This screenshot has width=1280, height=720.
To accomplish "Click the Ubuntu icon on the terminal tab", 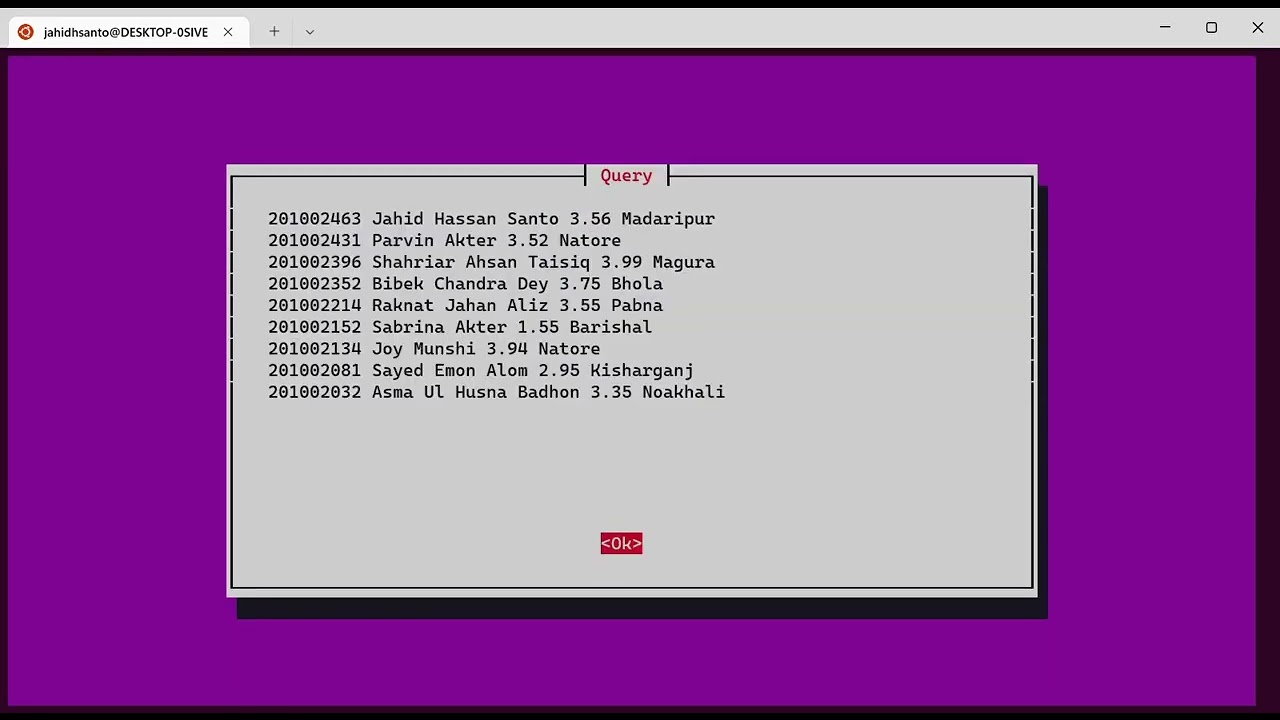I will tap(25, 32).
